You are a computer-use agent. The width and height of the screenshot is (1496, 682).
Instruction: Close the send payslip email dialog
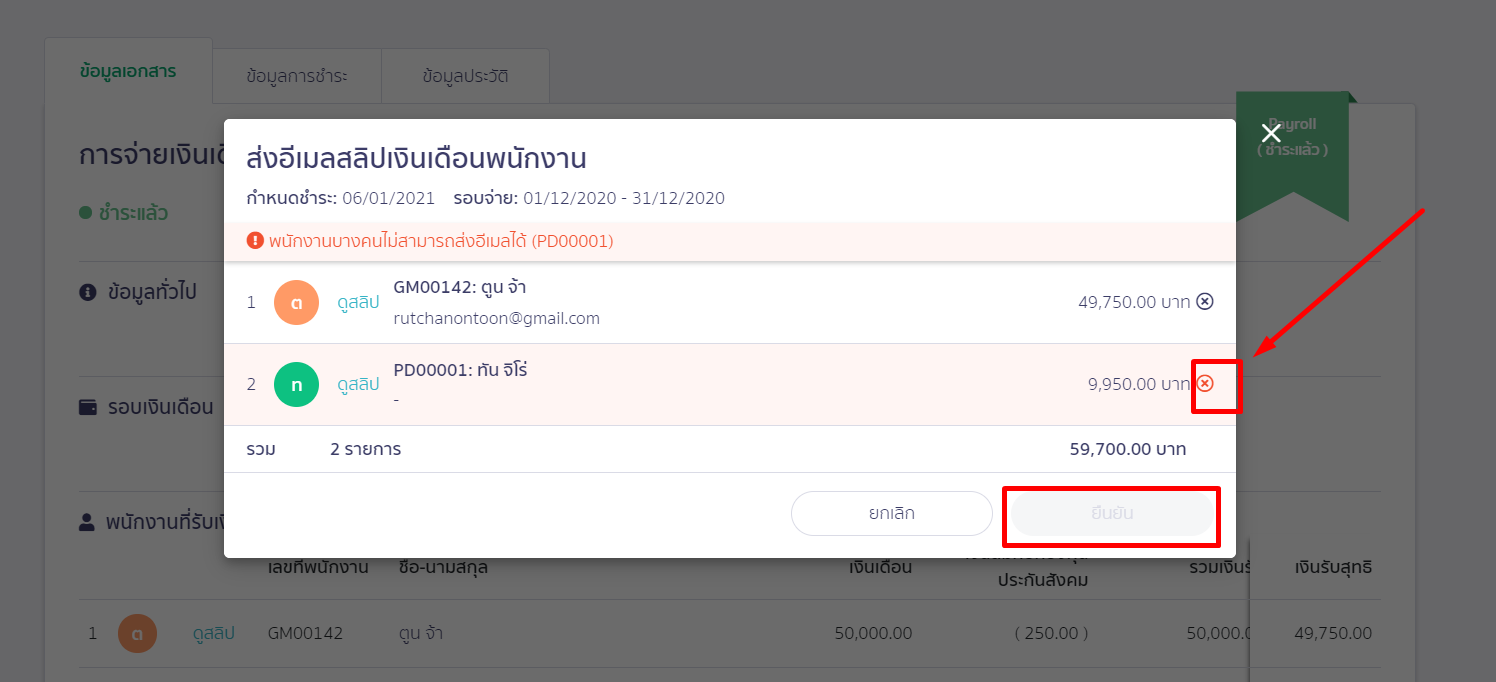pos(1271,133)
